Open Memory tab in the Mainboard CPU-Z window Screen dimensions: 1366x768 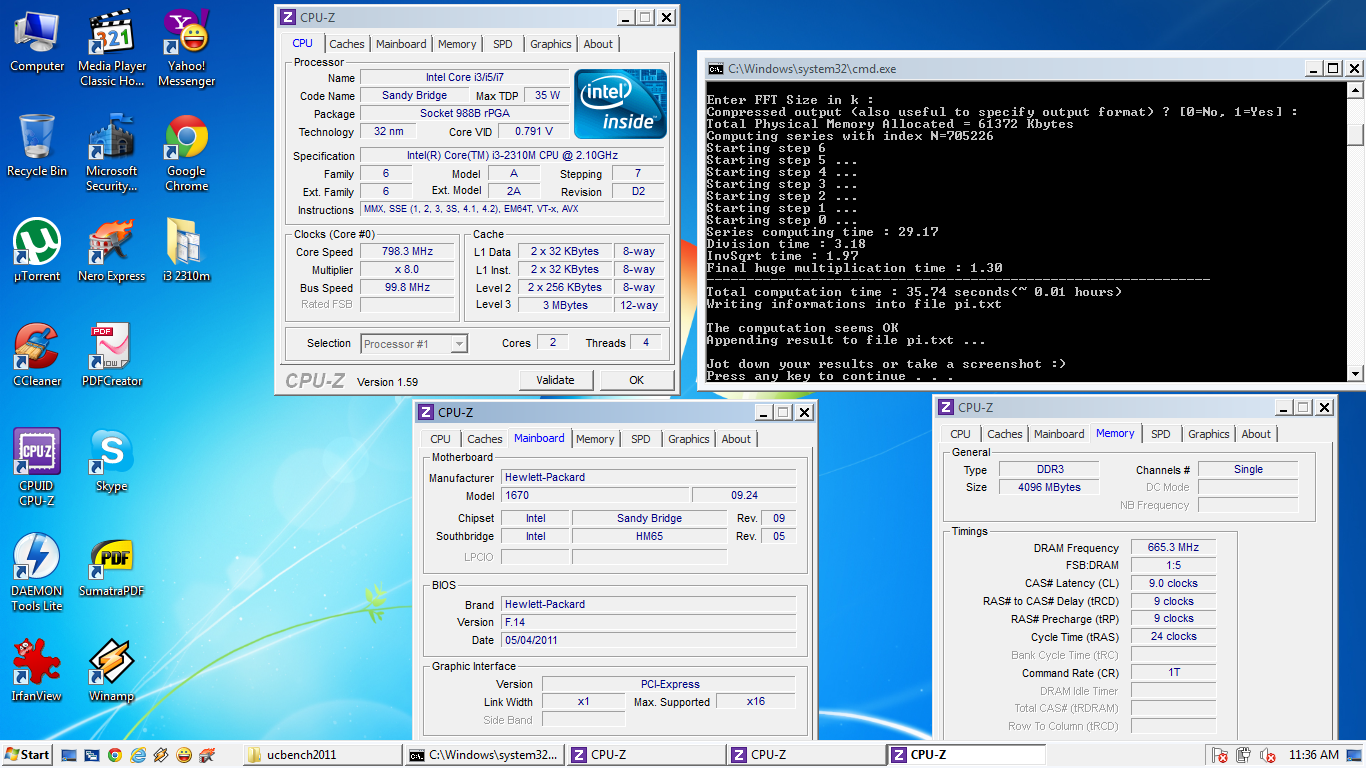point(595,439)
